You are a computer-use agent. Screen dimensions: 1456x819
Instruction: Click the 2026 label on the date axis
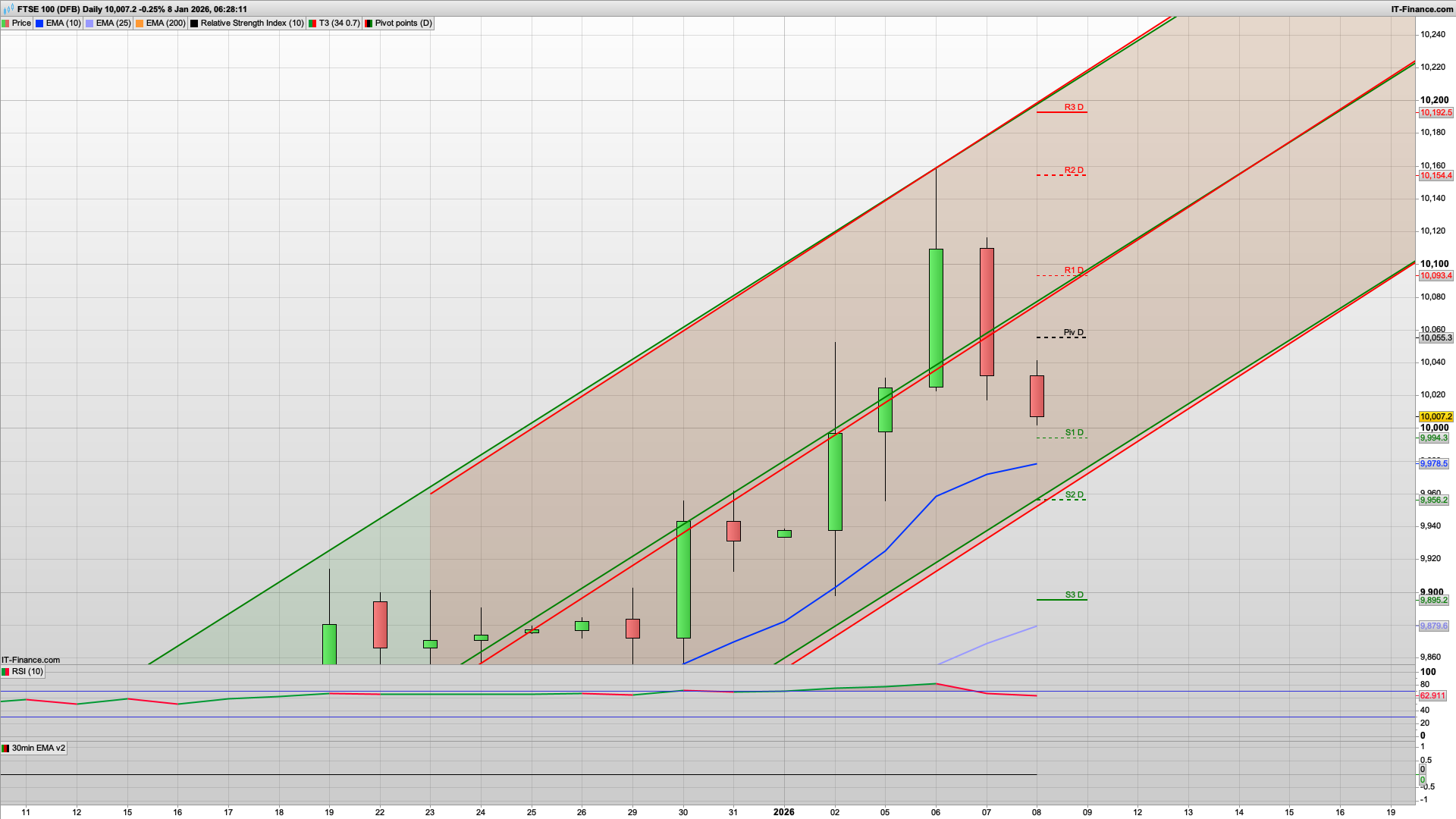tap(783, 812)
